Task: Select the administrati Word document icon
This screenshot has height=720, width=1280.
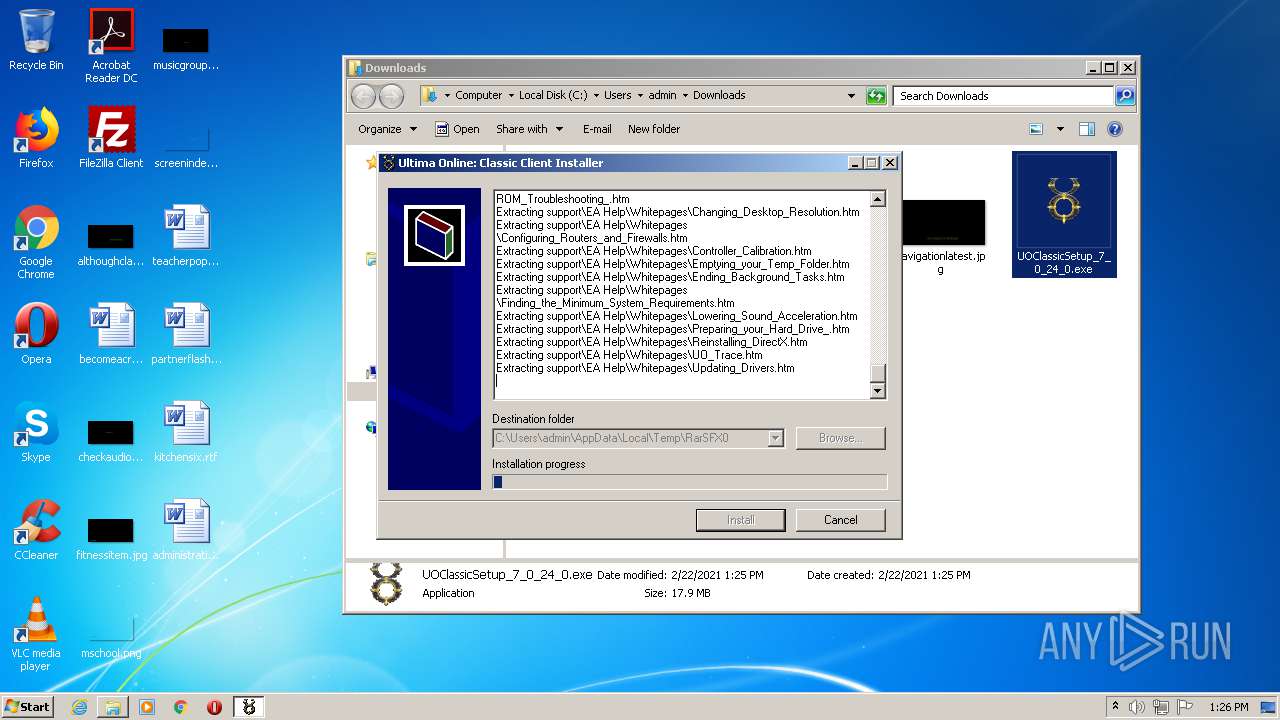Action: pos(186,530)
